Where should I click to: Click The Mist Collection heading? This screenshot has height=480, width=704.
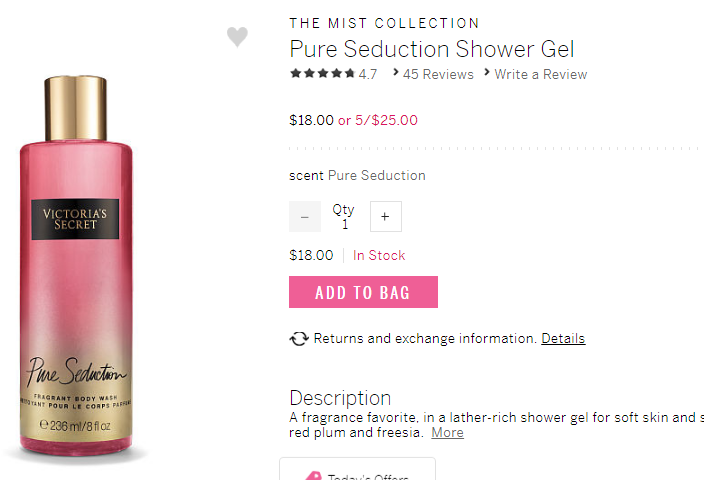tap(384, 23)
